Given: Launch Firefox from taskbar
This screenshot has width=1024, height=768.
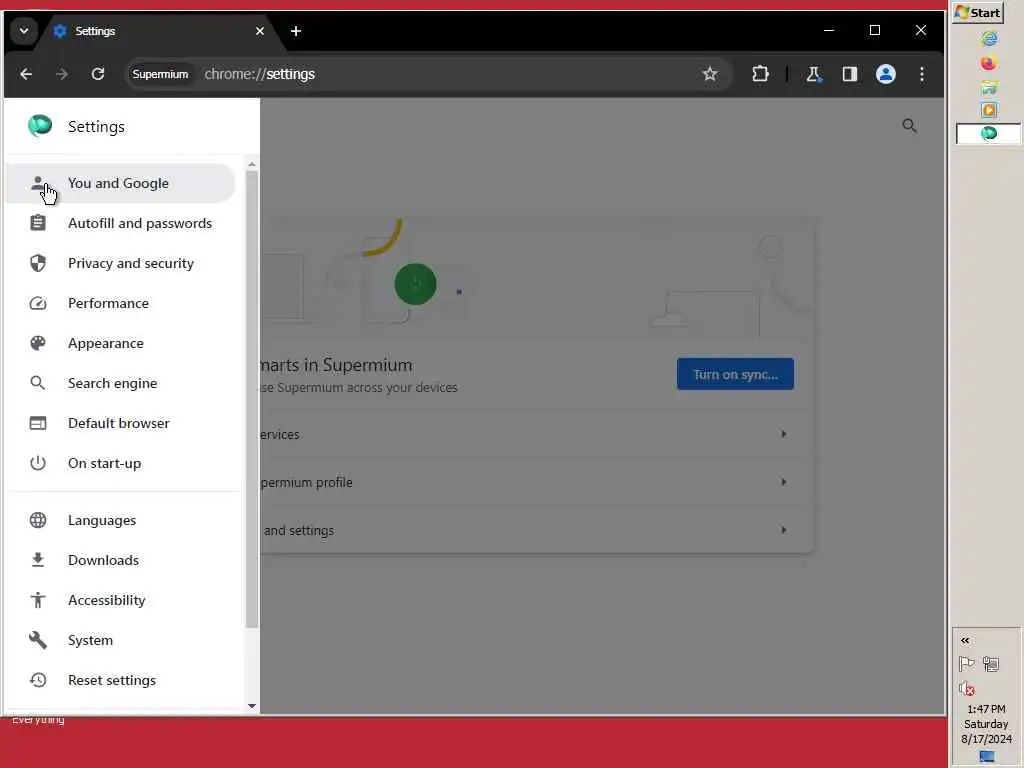Looking at the screenshot, I should click(989, 63).
